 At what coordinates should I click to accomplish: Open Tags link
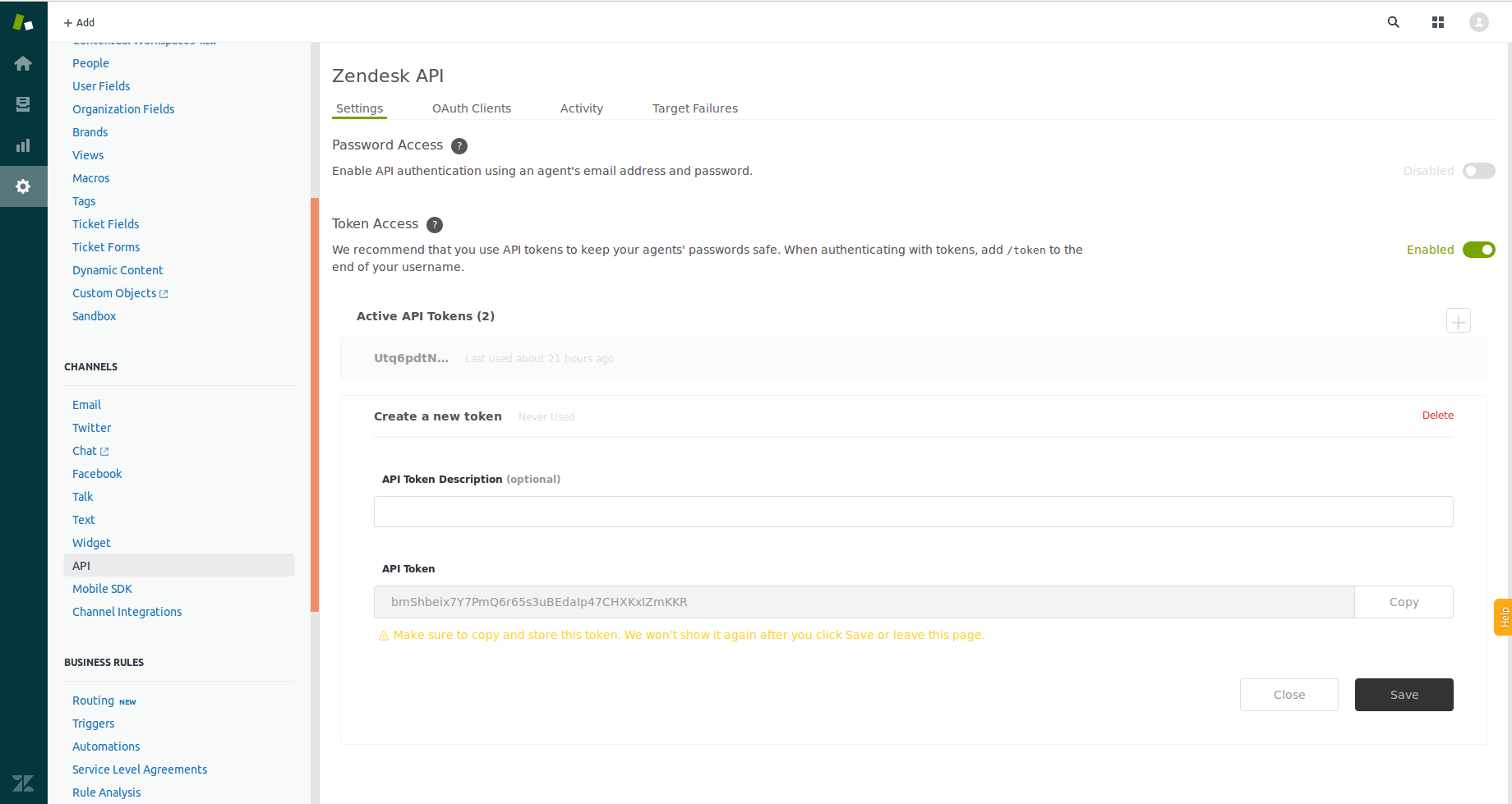(x=84, y=201)
